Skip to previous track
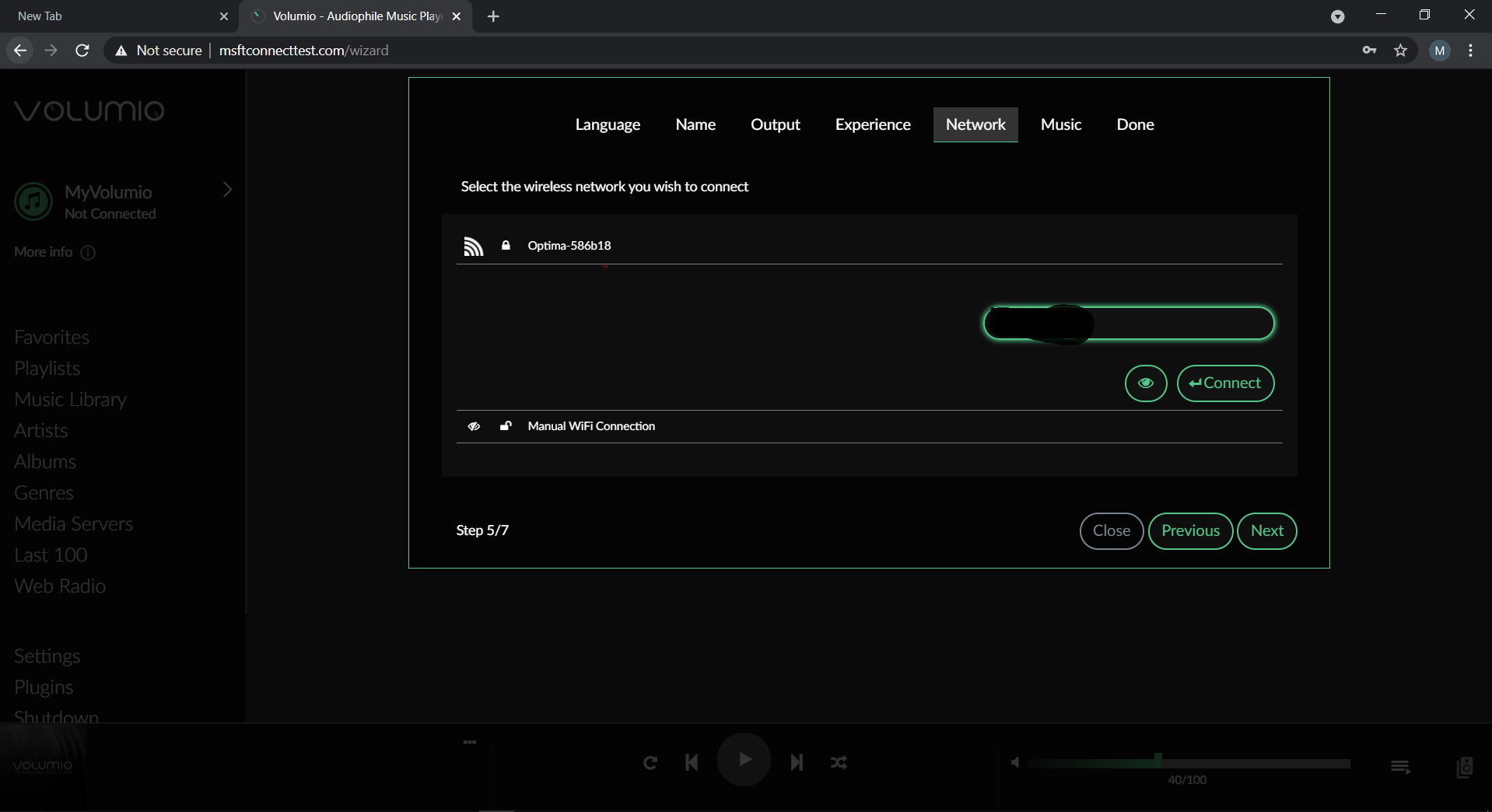 [x=692, y=762]
